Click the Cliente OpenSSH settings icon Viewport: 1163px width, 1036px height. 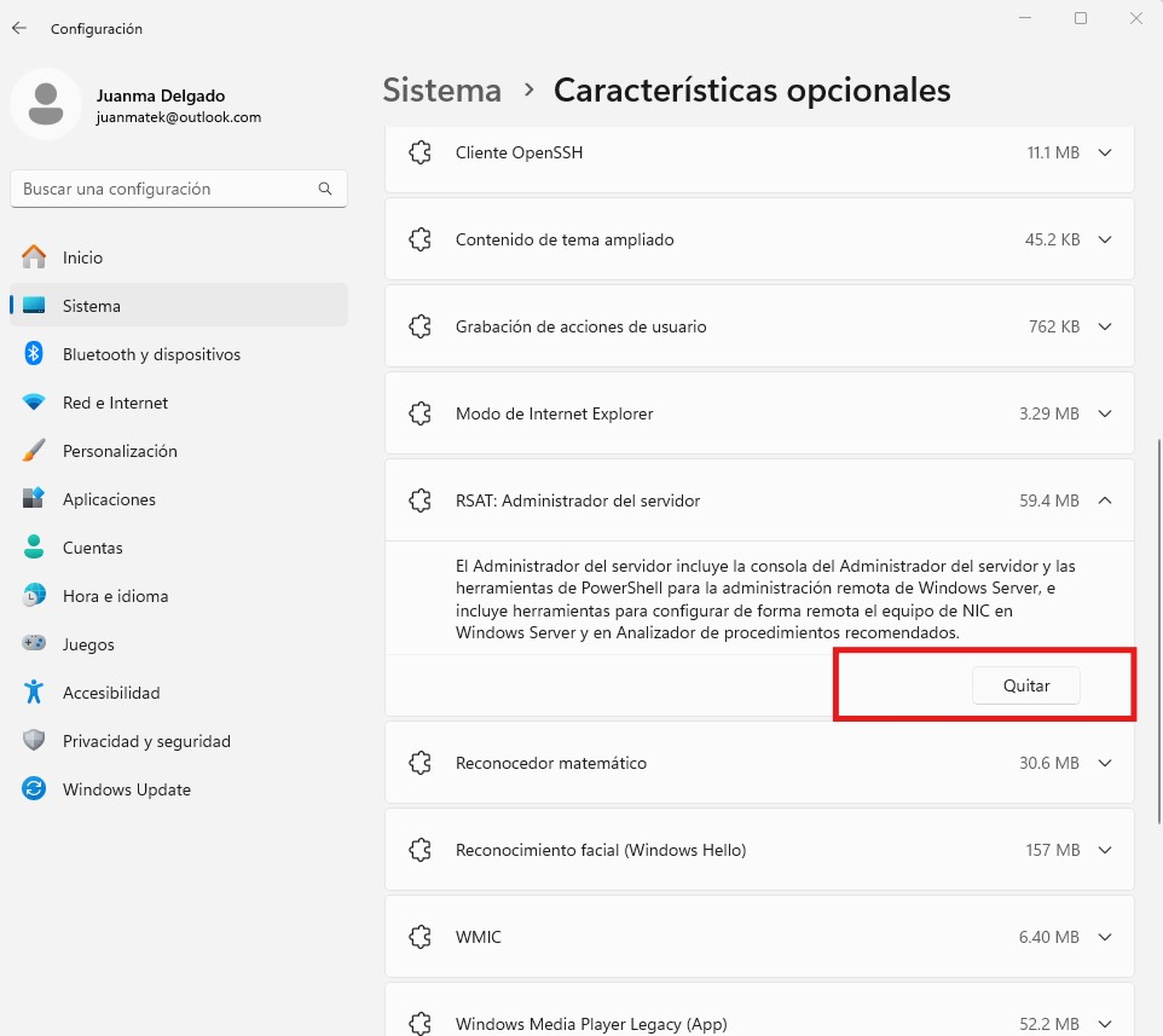point(420,152)
